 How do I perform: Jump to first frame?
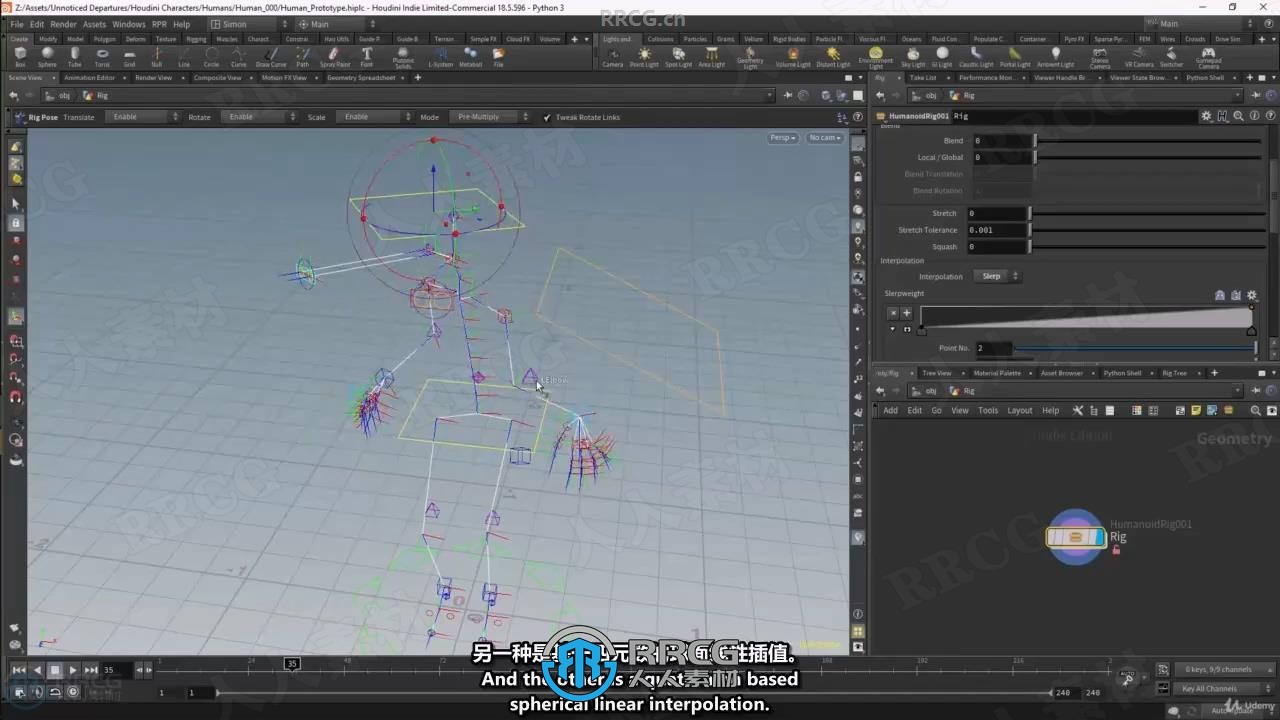(19, 670)
